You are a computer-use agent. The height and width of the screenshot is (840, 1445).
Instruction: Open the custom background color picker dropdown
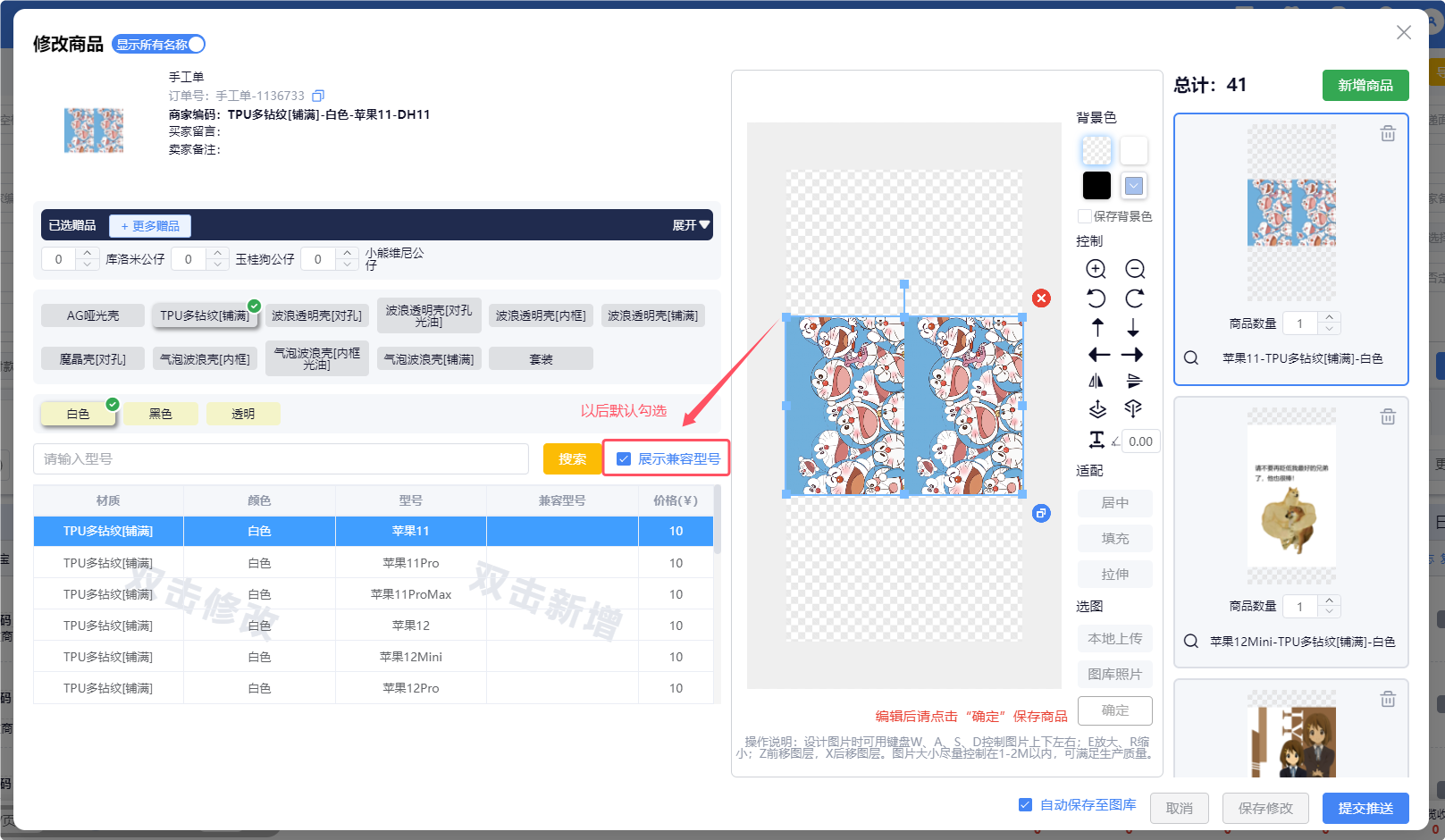click(x=1134, y=186)
